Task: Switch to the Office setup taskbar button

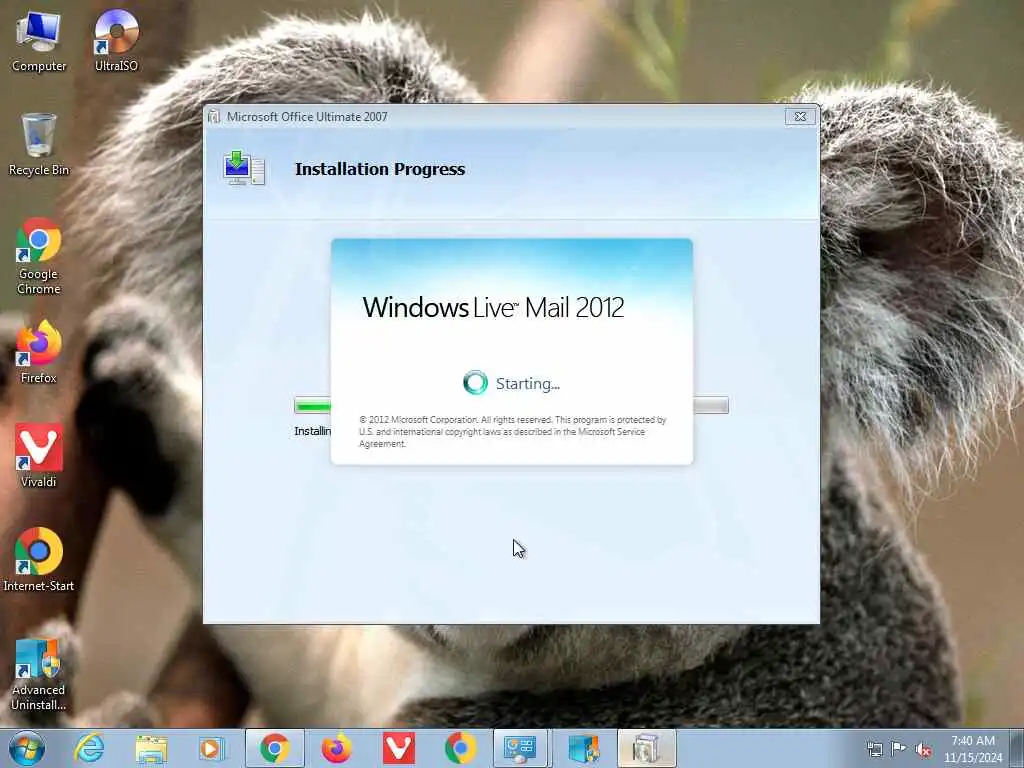Action: point(646,748)
